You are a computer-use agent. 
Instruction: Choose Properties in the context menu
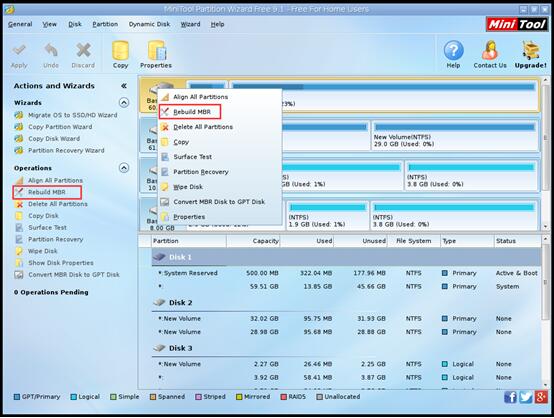[220, 217]
